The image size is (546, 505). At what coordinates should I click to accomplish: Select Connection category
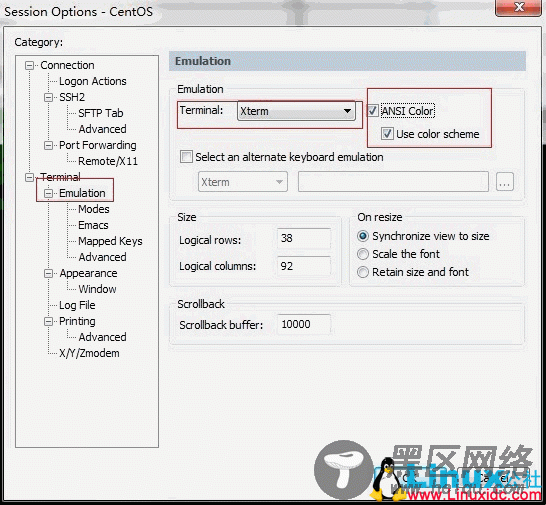pyautogui.click(x=67, y=65)
